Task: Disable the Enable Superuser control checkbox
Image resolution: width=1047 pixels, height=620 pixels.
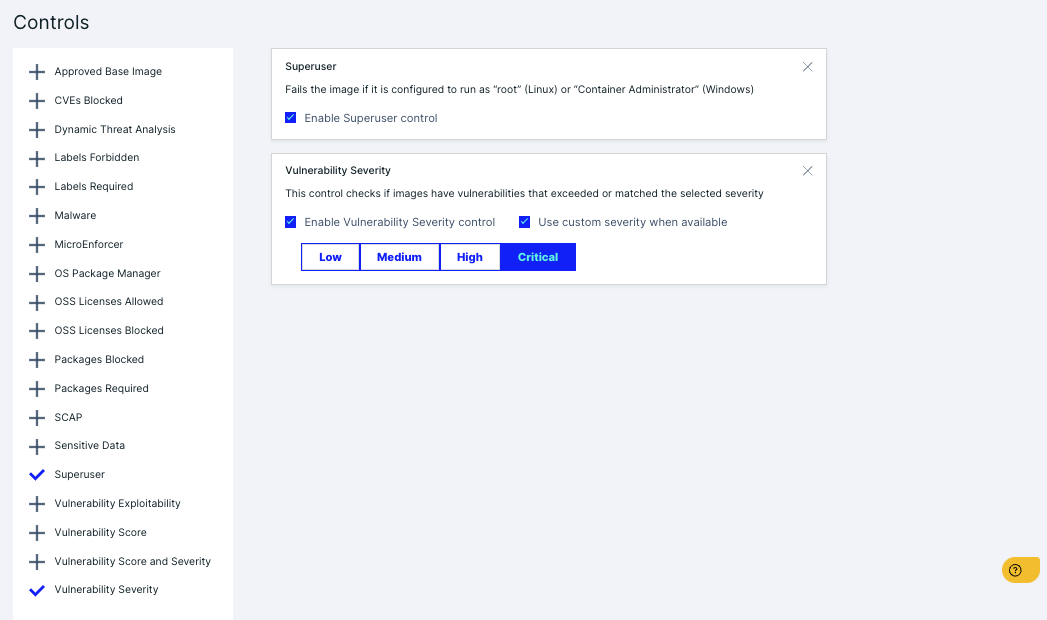Action: pyautogui.click(x=290, y=117)
